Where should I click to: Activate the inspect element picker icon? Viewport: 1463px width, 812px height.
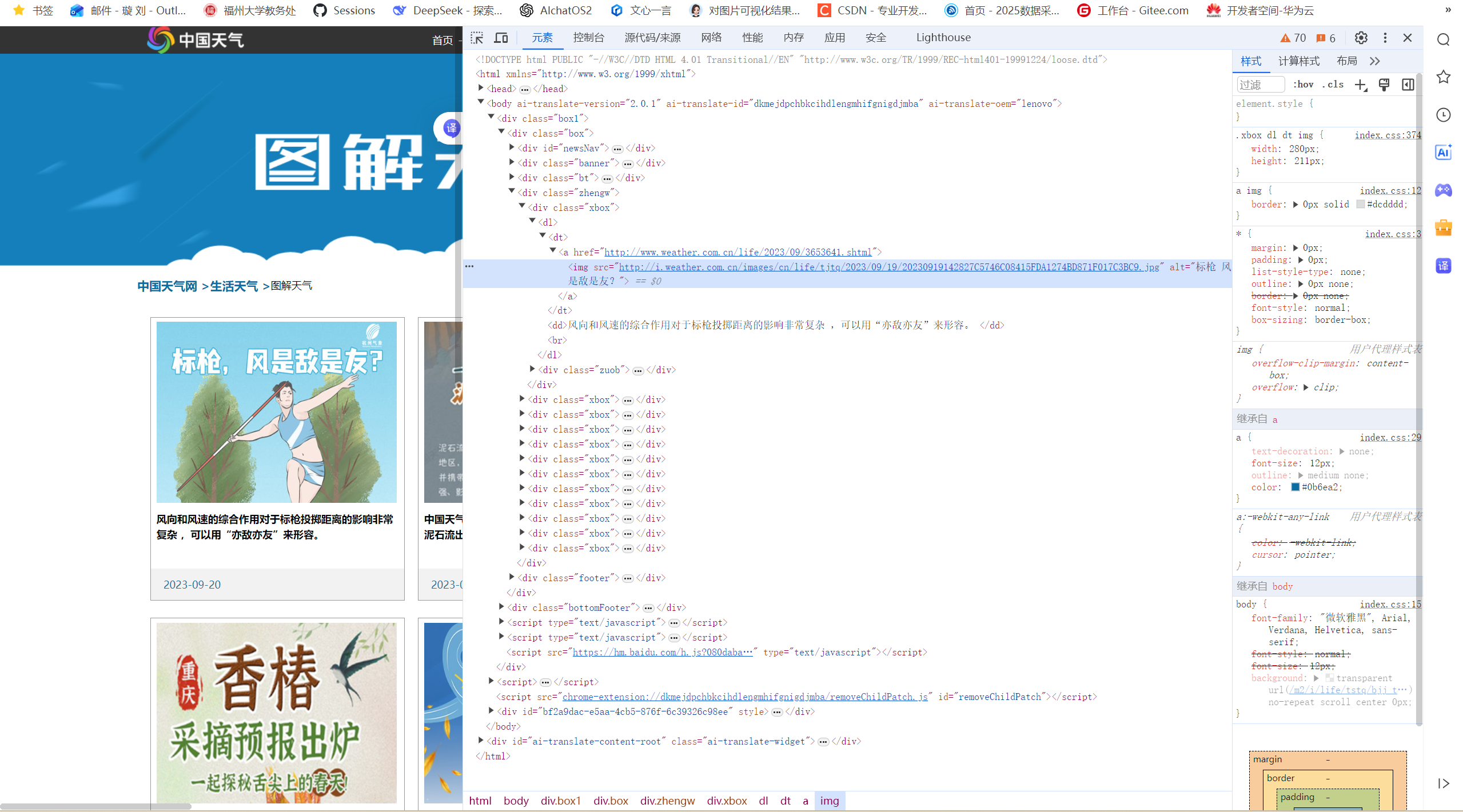pos(477,38)
